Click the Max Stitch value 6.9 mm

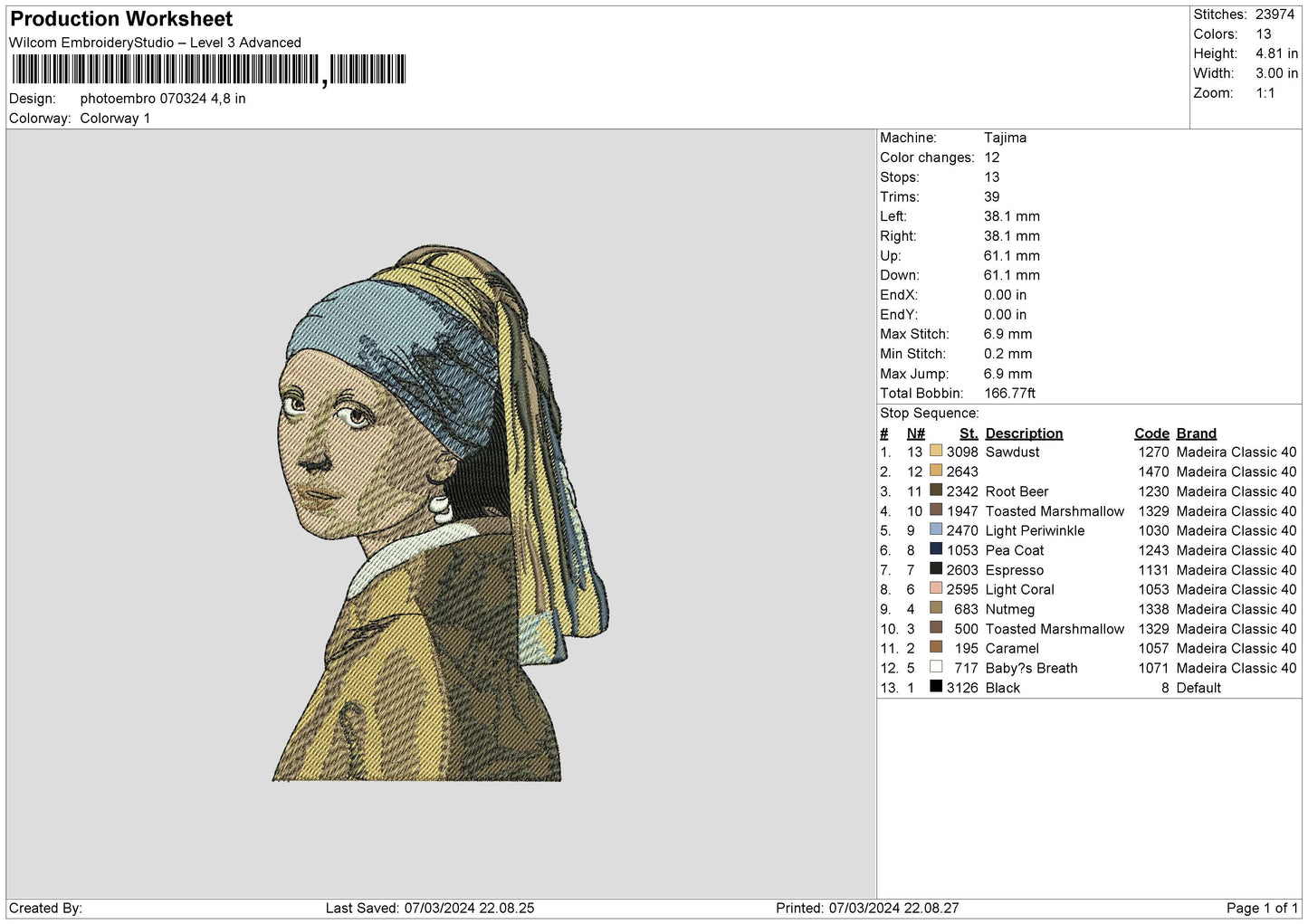1007,334
